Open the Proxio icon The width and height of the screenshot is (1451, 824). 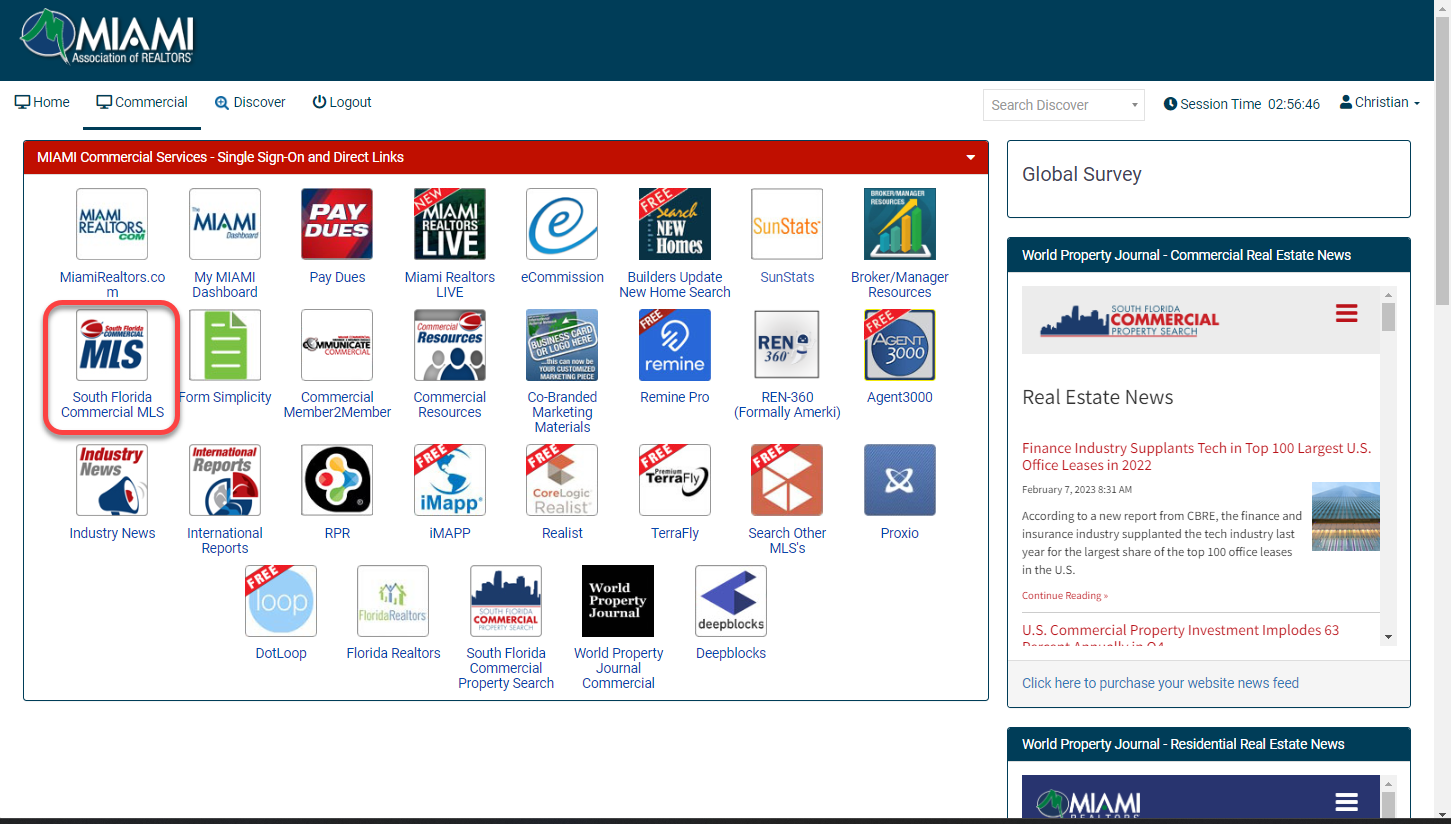pyautogui.click(x=900, y=480)
